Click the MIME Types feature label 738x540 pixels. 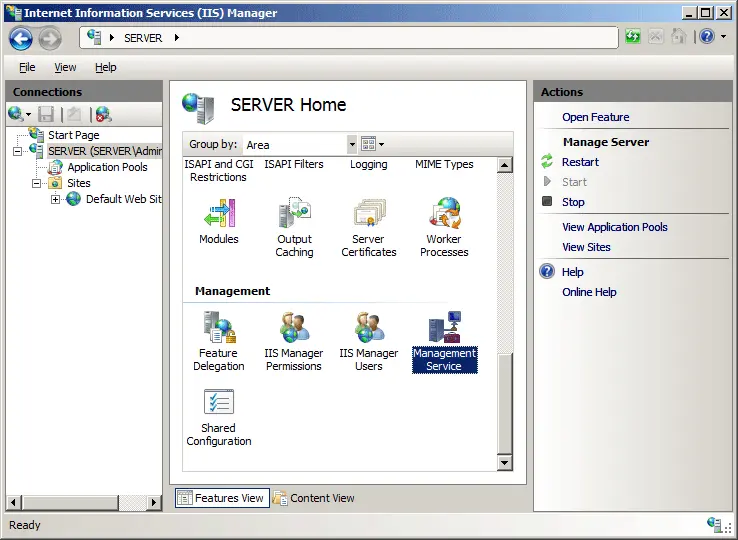pos(444,164)
